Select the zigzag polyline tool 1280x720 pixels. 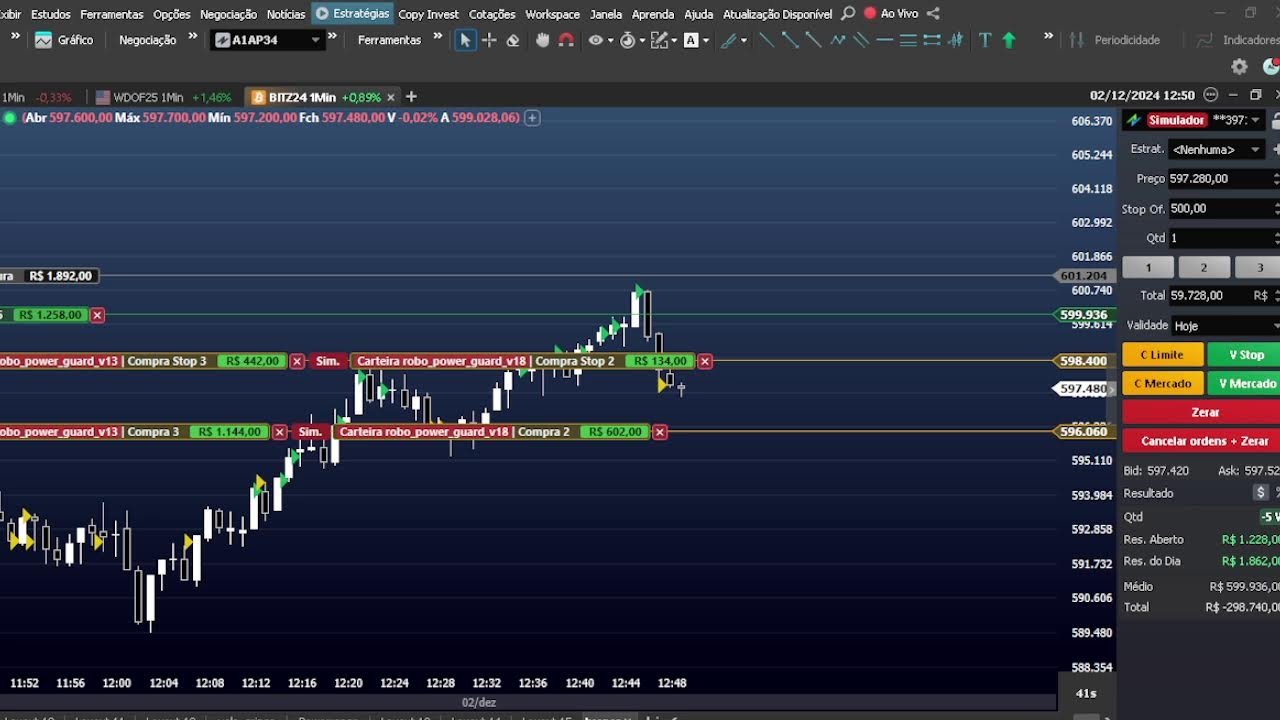[838, 40]
